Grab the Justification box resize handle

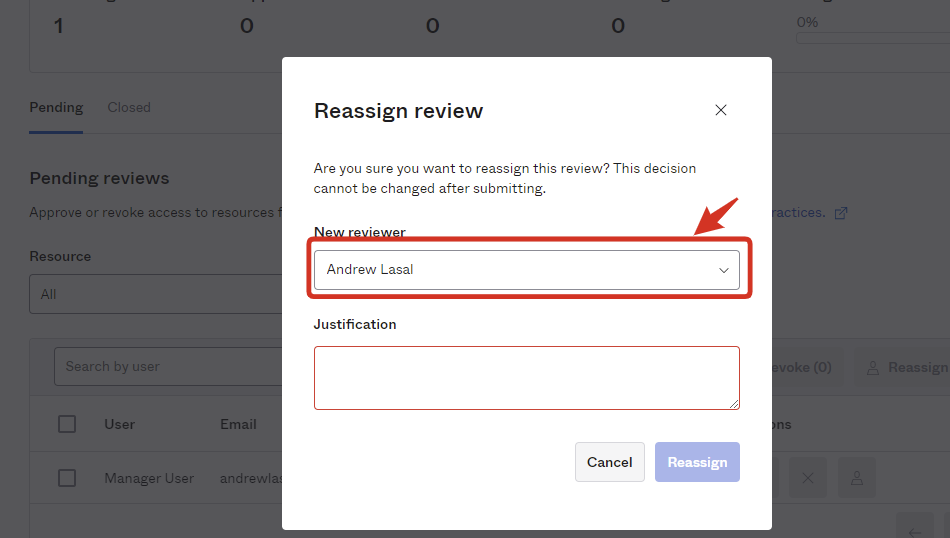point(734,404)
